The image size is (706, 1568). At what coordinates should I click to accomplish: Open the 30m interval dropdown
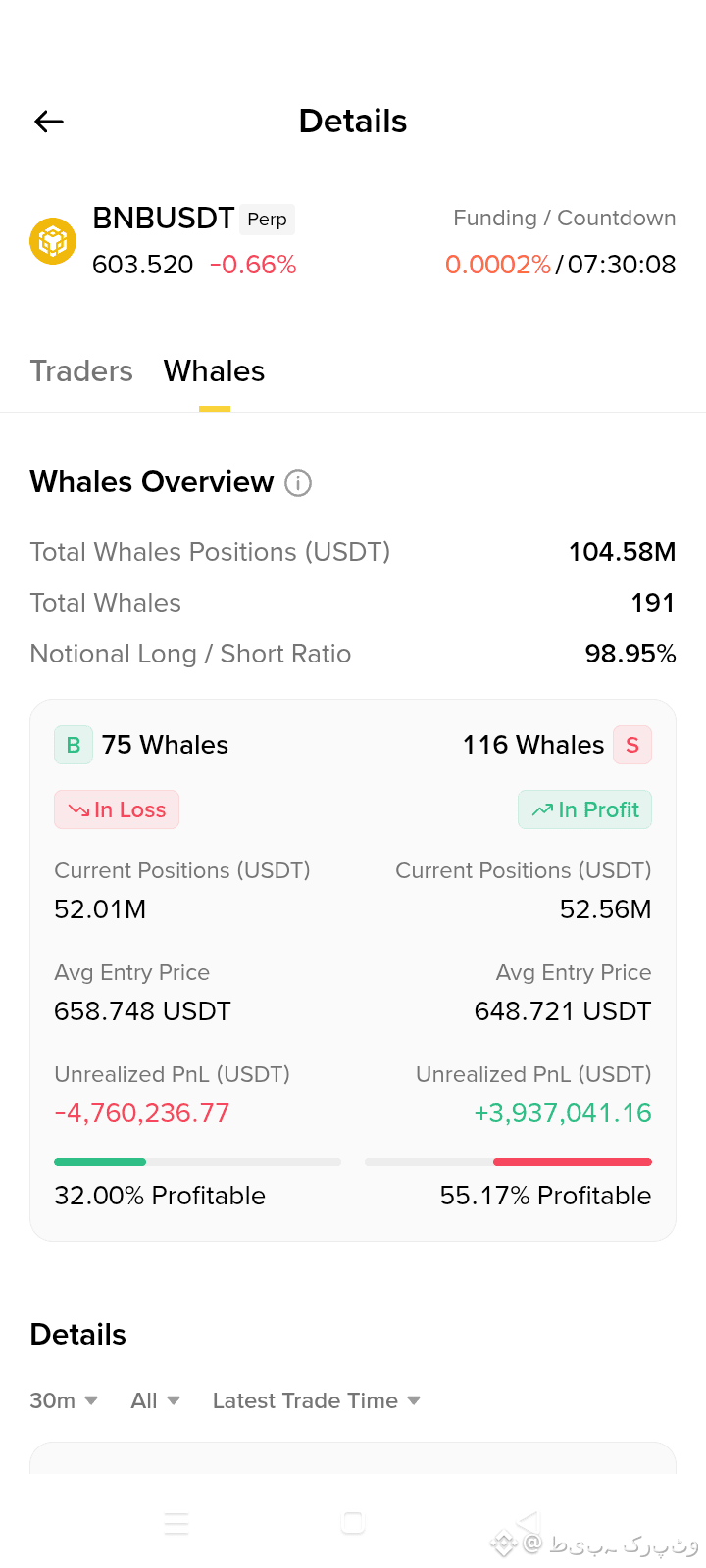pos(64,1400)
